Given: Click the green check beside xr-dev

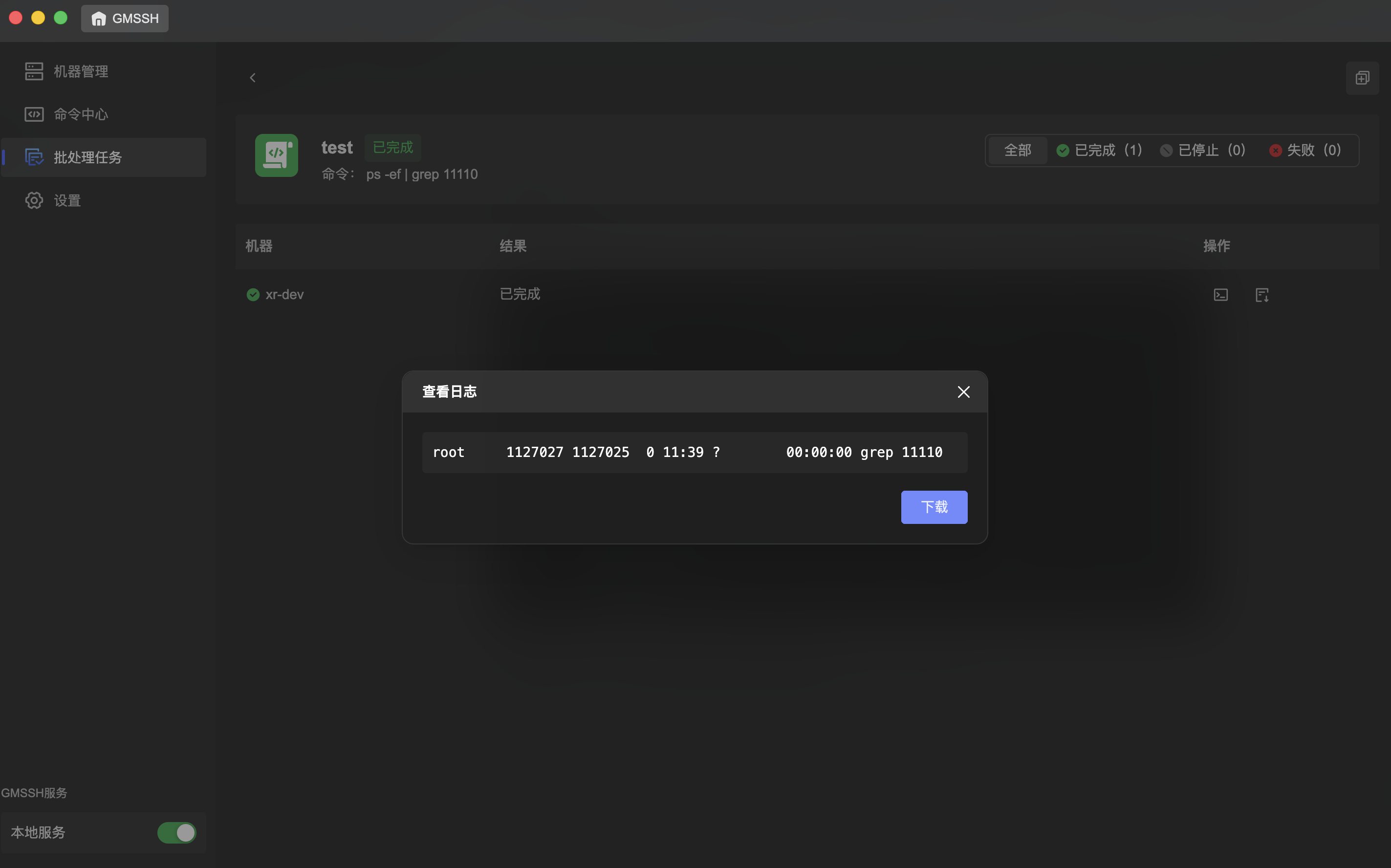Looking at the screenshot, I should click(x=253, y=295).
